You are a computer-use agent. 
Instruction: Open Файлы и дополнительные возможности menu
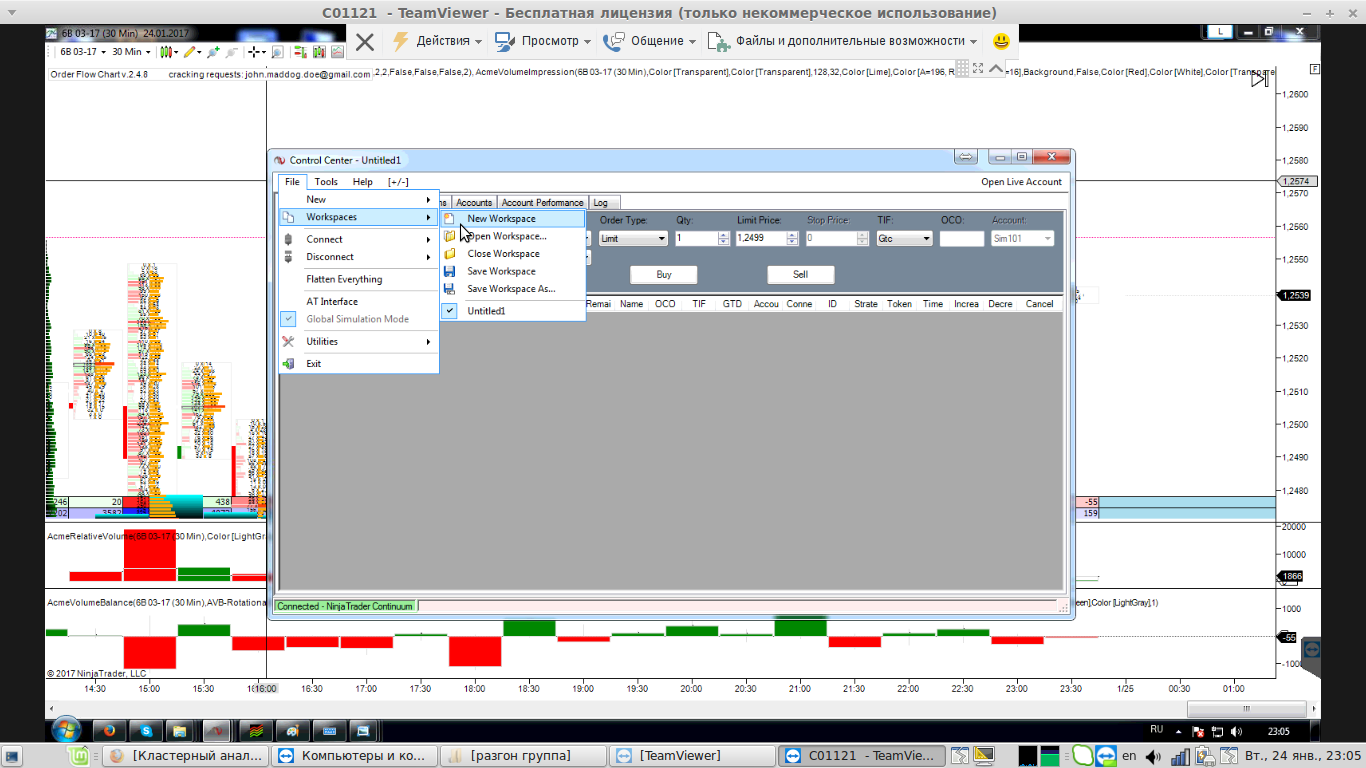pos(844,41)
